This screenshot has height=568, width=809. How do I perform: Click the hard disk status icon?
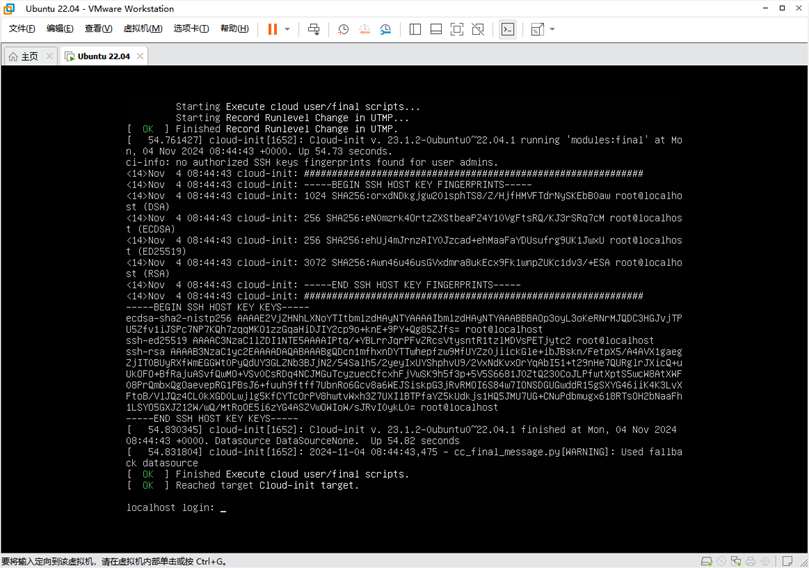pos(706,561)
